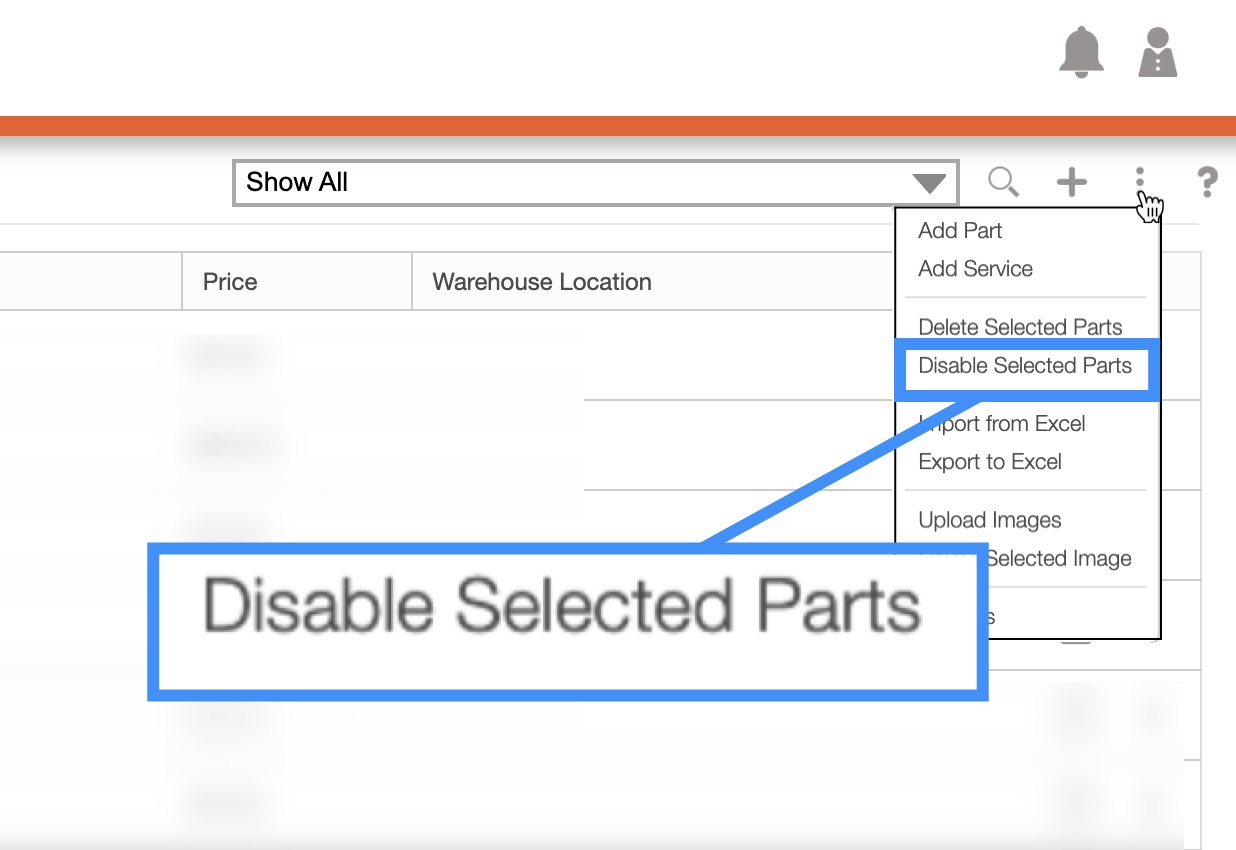Open help via question mark icon
Image resolution: width=1236 pixels, height=850 pixels.
click(x=1207, y=182)
